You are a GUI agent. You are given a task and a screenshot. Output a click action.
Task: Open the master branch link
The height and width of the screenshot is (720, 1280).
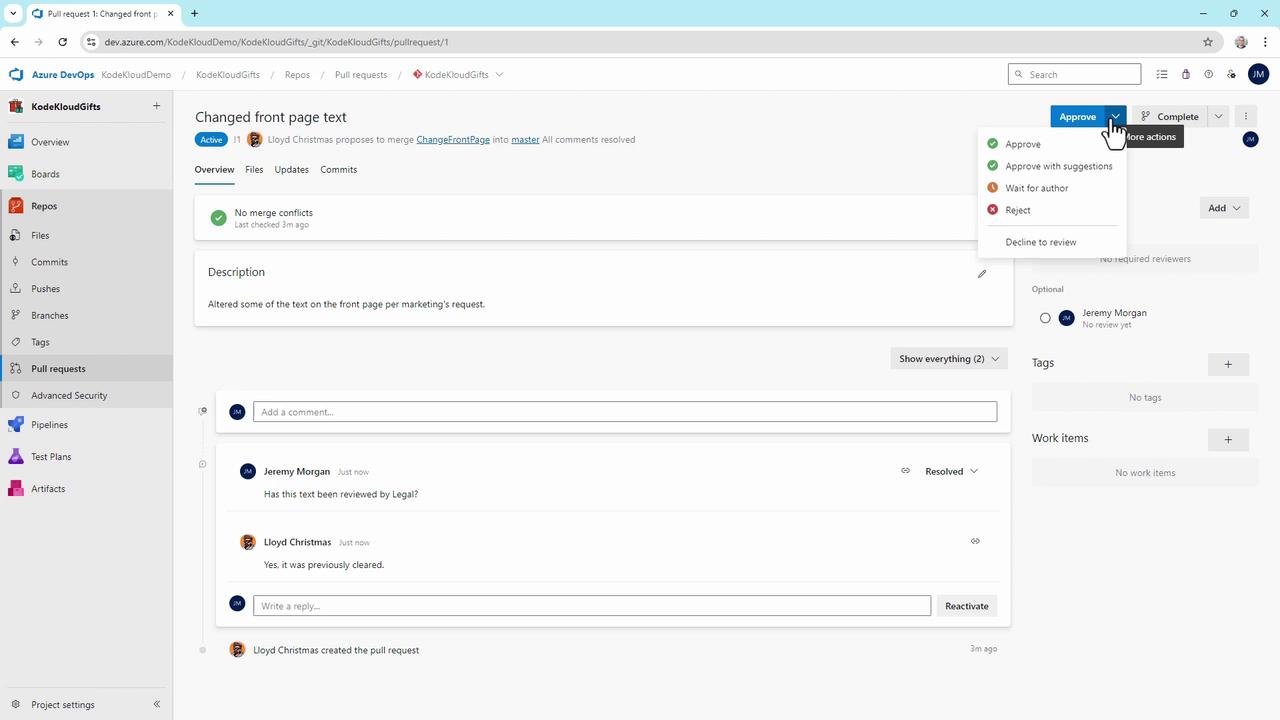tap(525, 140)
